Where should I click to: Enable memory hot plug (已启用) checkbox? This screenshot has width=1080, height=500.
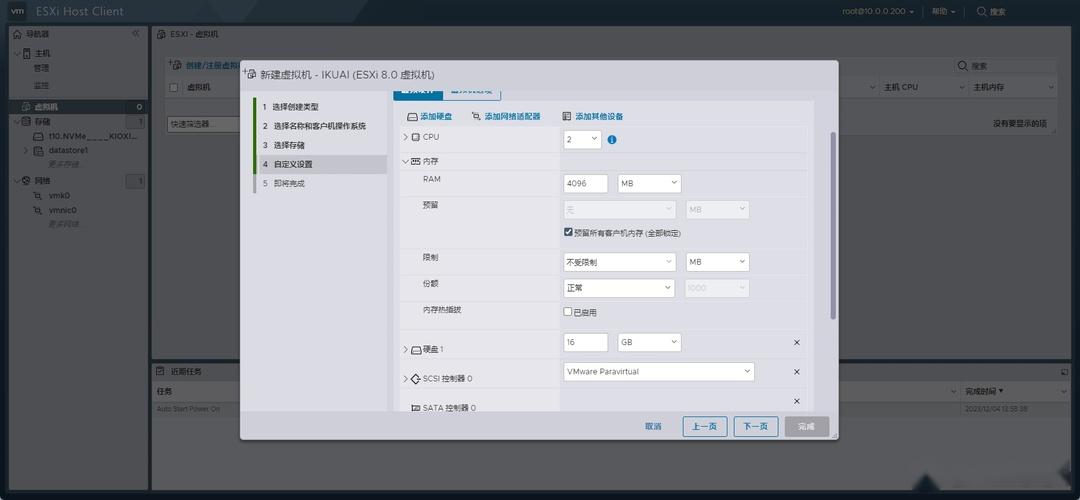pos(568,311)
